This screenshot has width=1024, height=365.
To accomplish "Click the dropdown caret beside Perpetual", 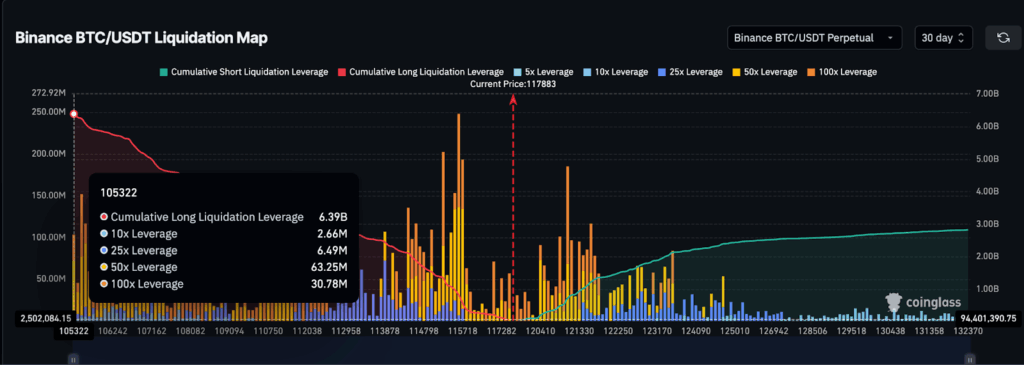I will (x=890, y=38).
